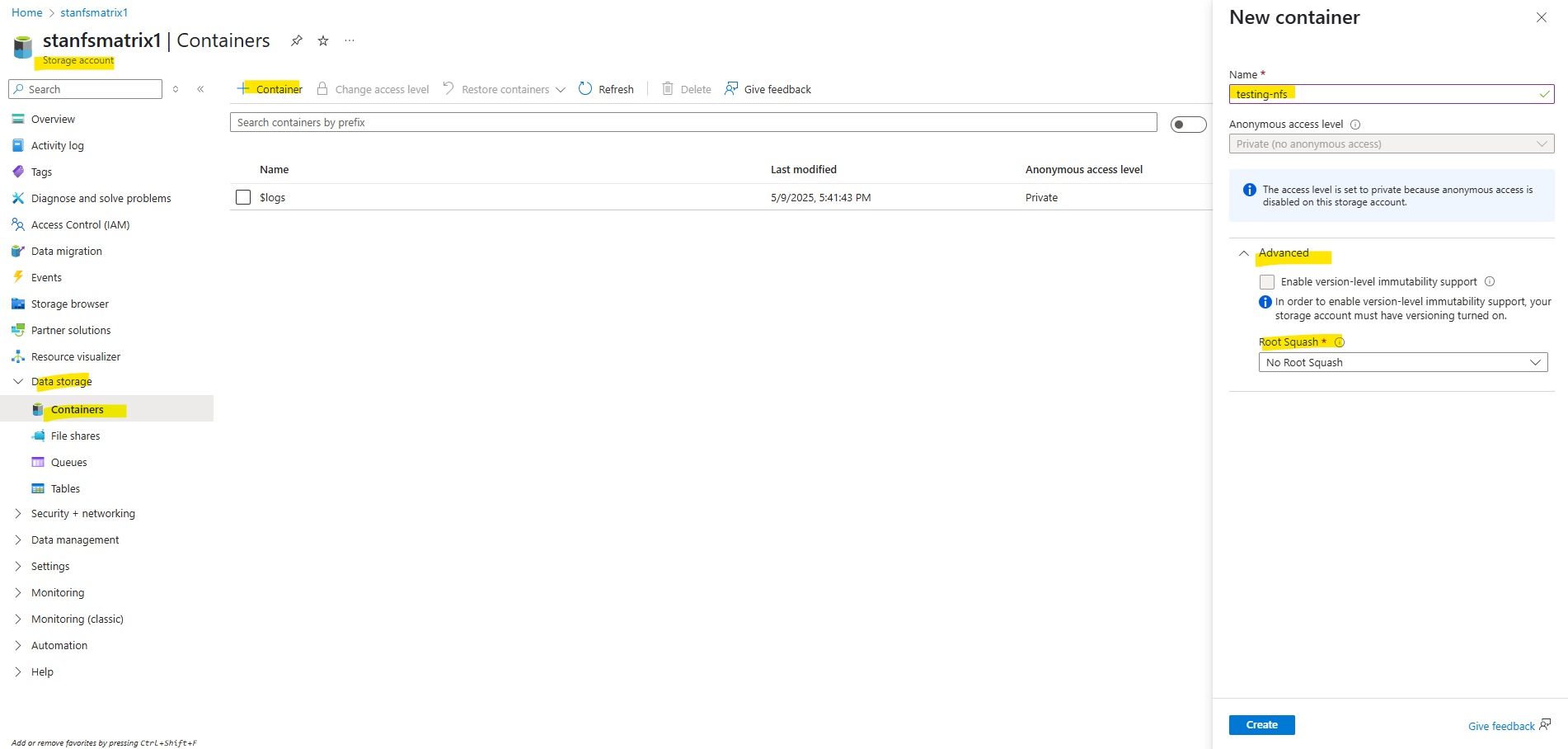
Task: Pin the stanfsmatrix1 Containers page
Action: pyautogui.click(x=297, y=40)
